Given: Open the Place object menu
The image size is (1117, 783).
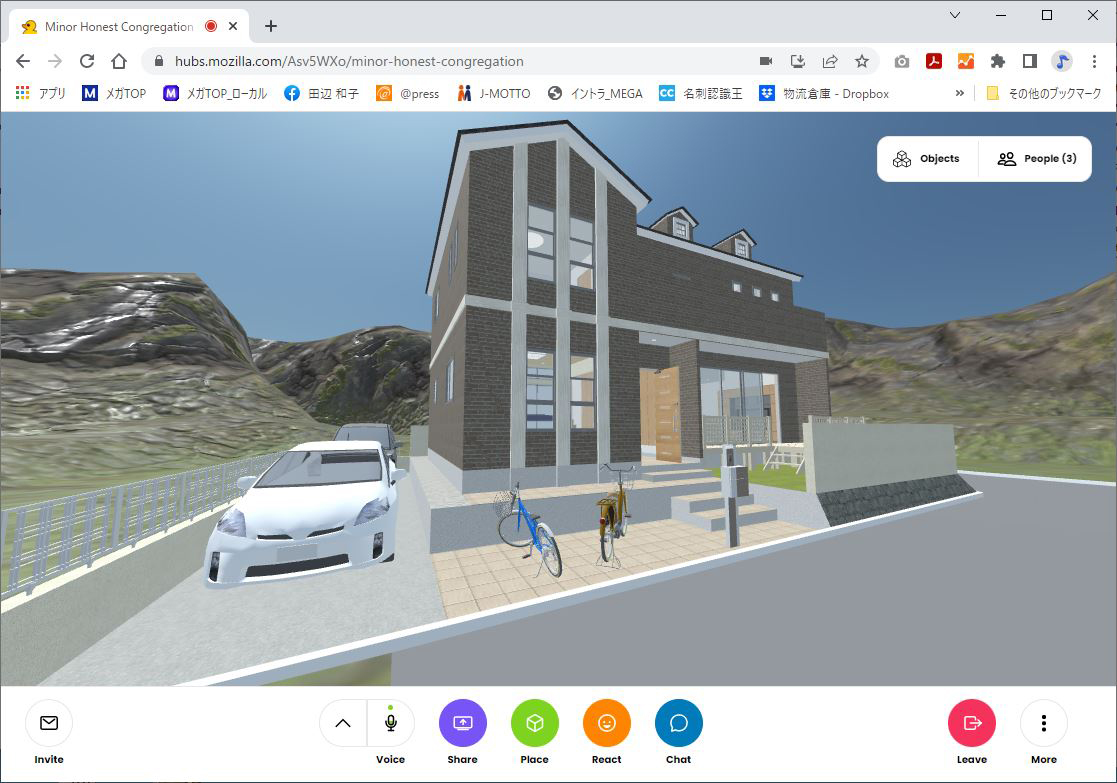Looking at the screenshot, I should 534,723.
